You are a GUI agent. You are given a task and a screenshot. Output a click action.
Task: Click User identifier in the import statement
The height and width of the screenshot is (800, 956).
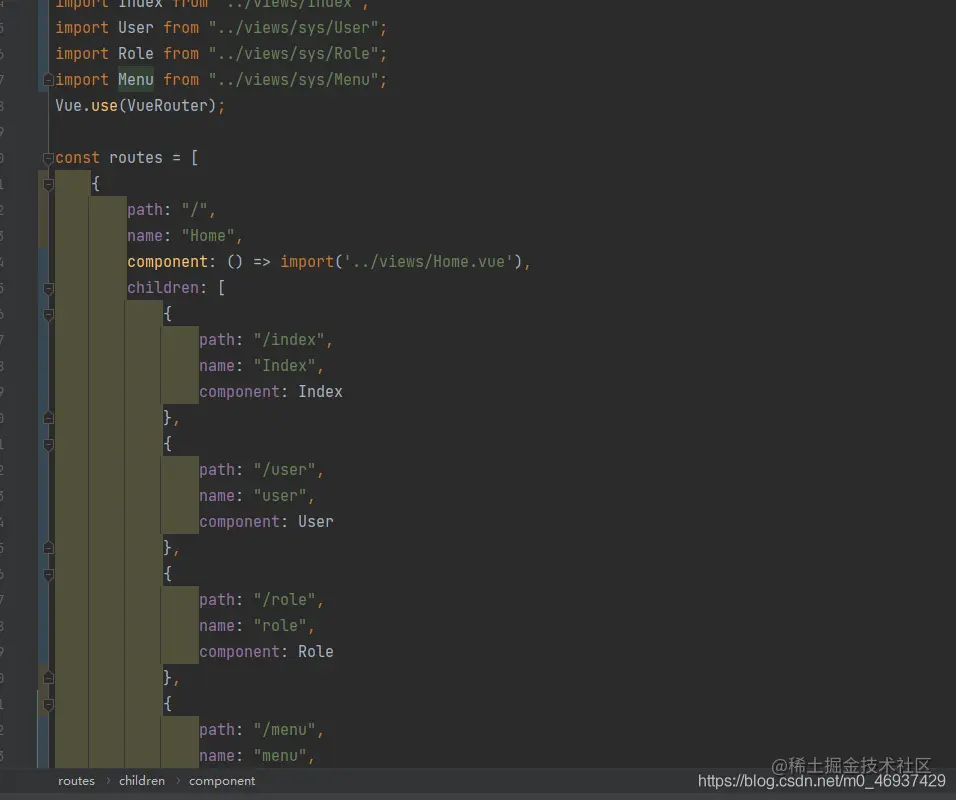(x=136, y=28)
